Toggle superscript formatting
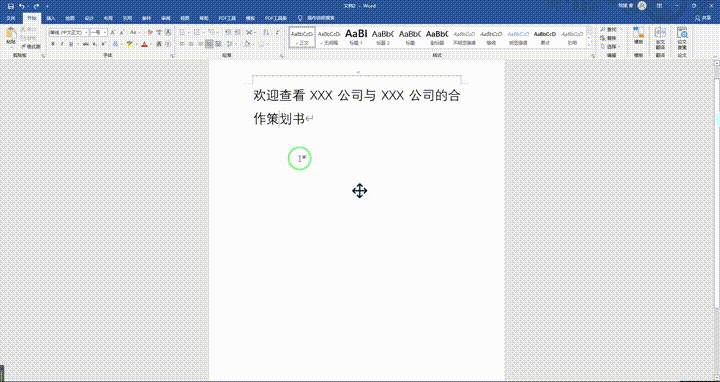The image size is (720, 382). (103, 44)
